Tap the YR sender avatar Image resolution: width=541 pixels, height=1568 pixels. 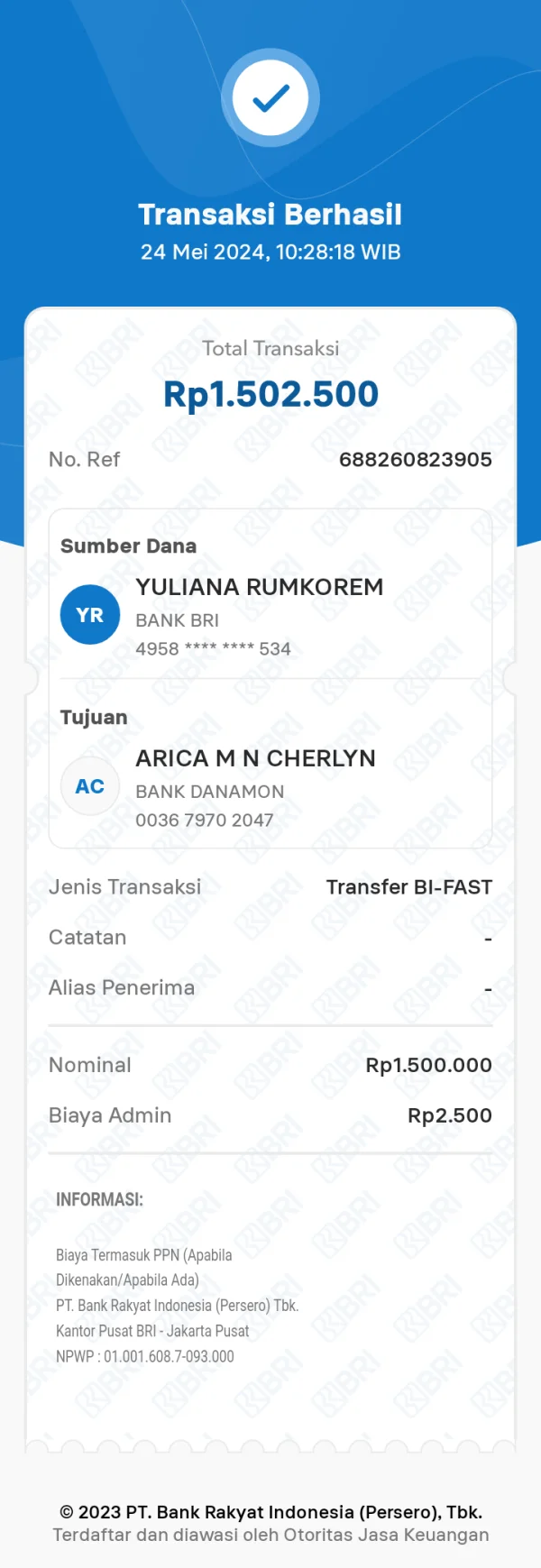coord(90,615)
